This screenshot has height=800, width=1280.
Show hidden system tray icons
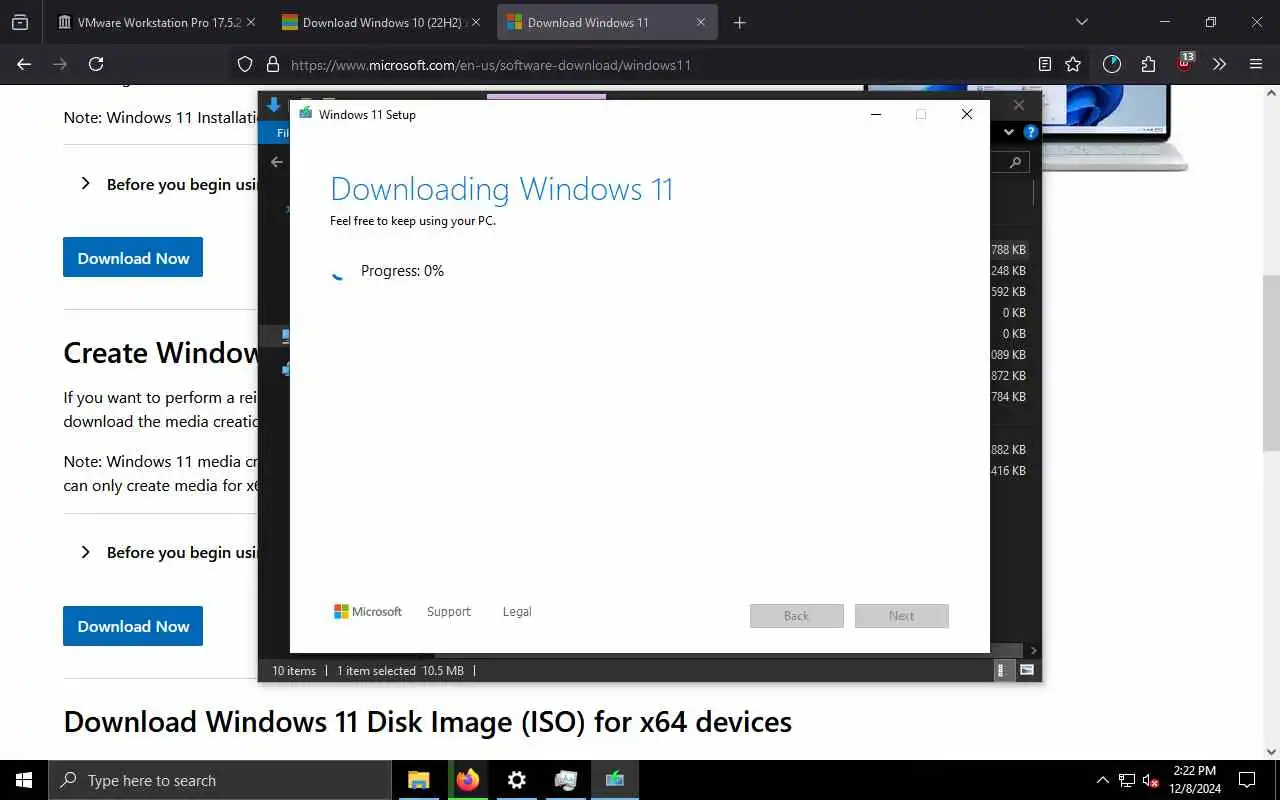tap(1103, 780)
